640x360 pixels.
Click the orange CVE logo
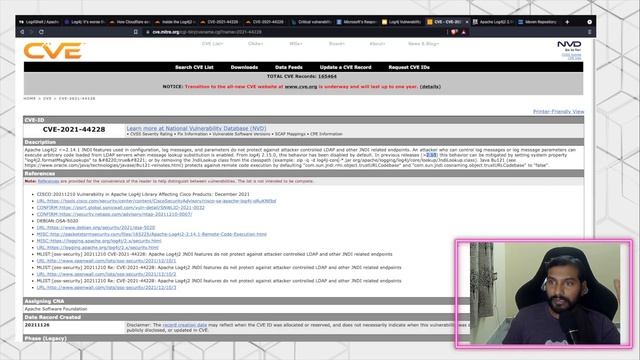pos(53,51)
